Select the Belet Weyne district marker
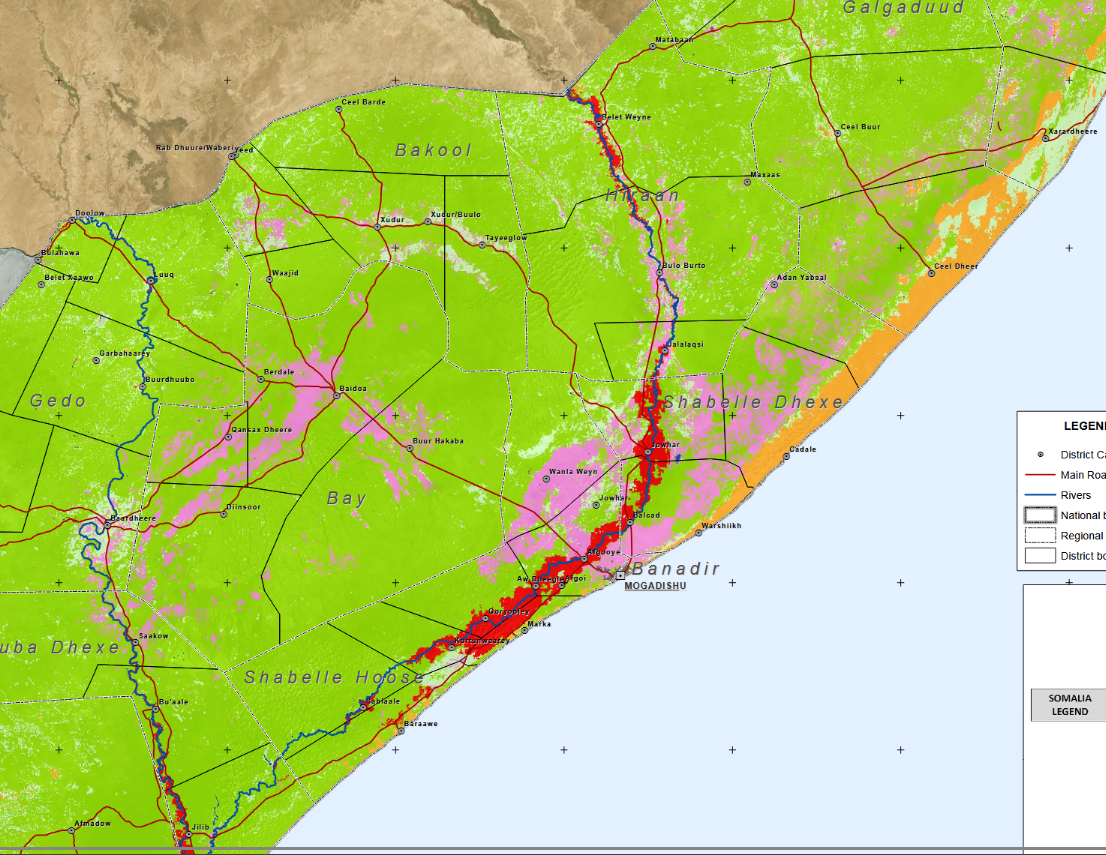 (x=598, y=117)
